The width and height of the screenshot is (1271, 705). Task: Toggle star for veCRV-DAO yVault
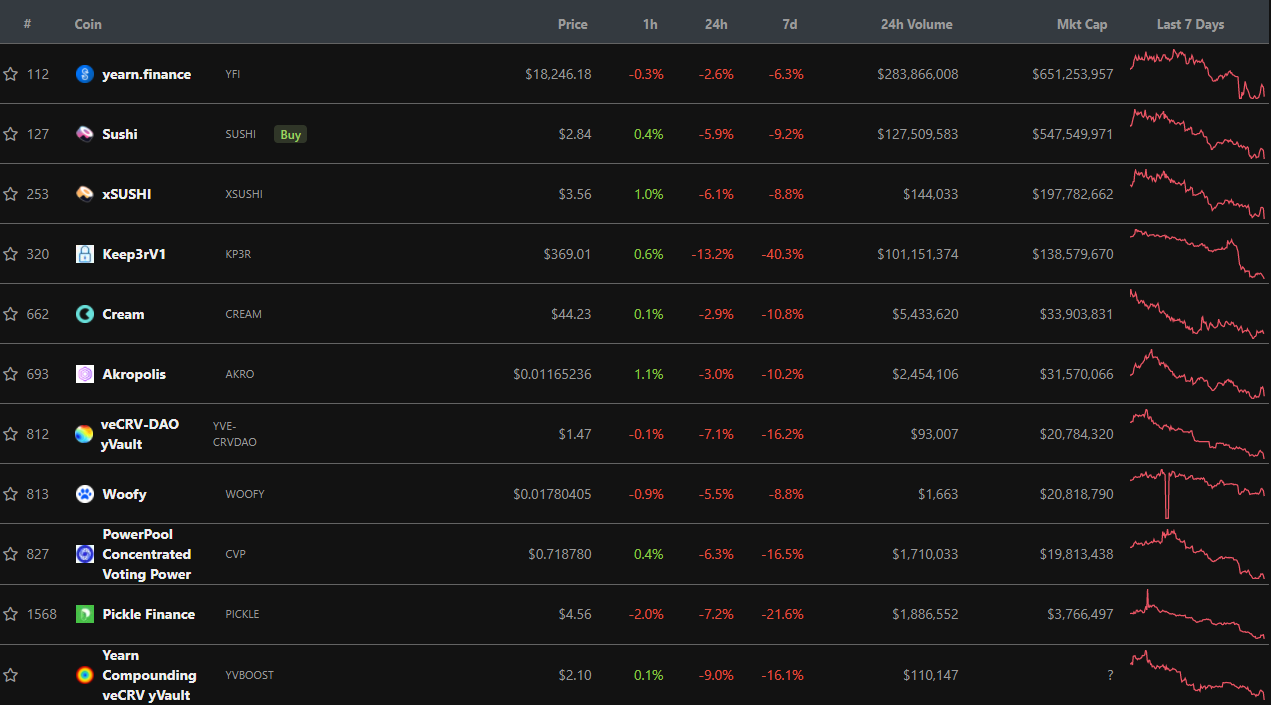tap(10, 434)
